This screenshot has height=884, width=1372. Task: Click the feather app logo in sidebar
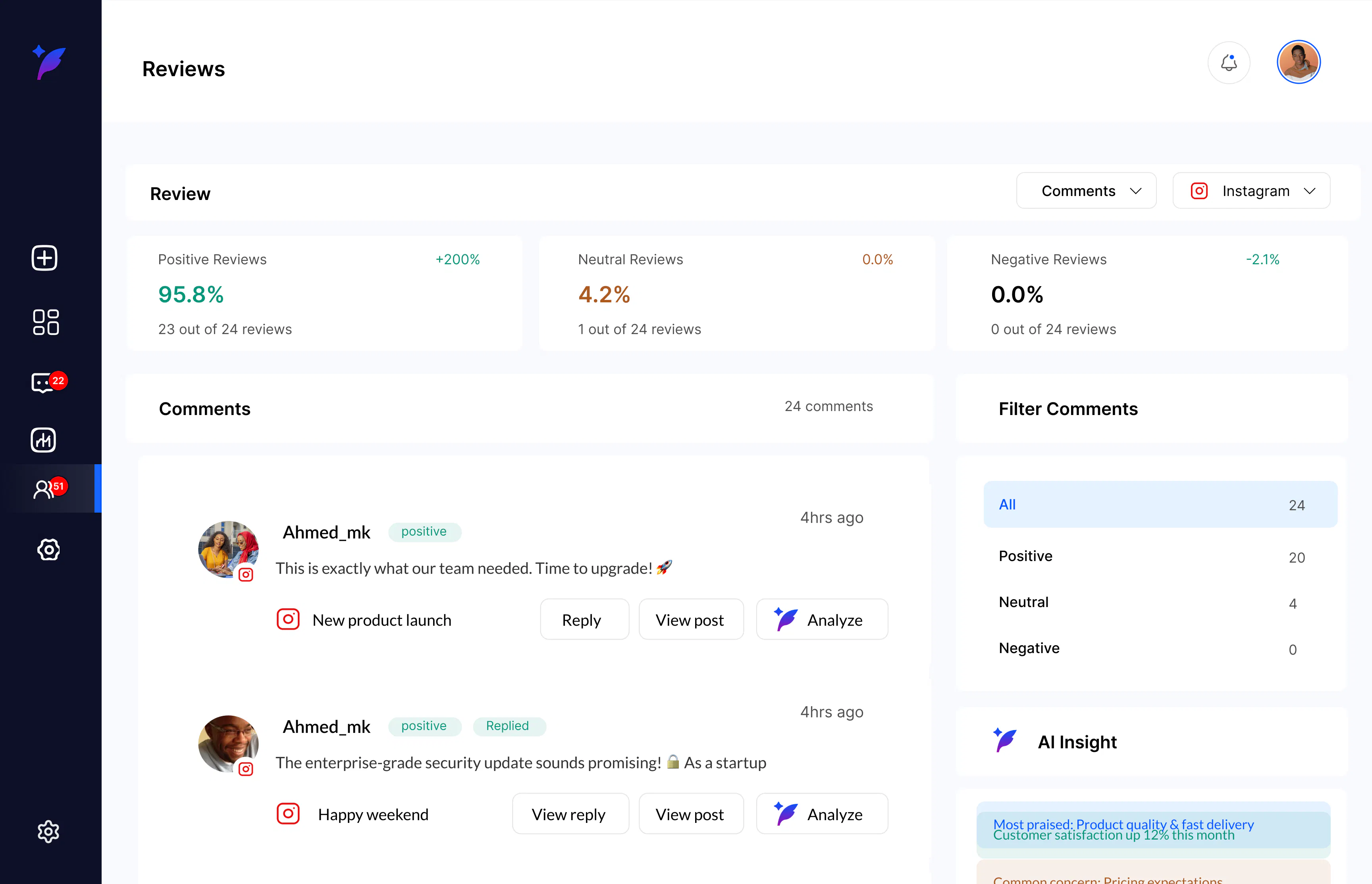pos(49,62)
